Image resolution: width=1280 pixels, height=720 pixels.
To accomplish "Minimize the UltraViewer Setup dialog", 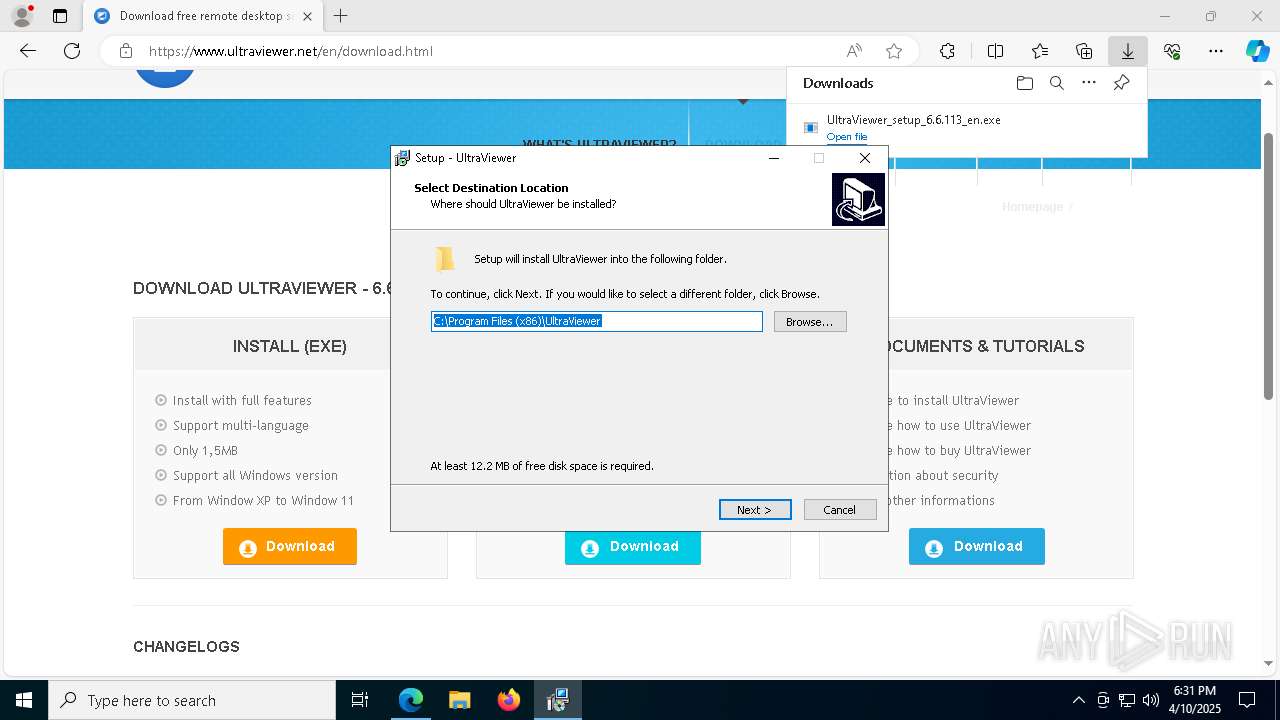I will point(774,158).
